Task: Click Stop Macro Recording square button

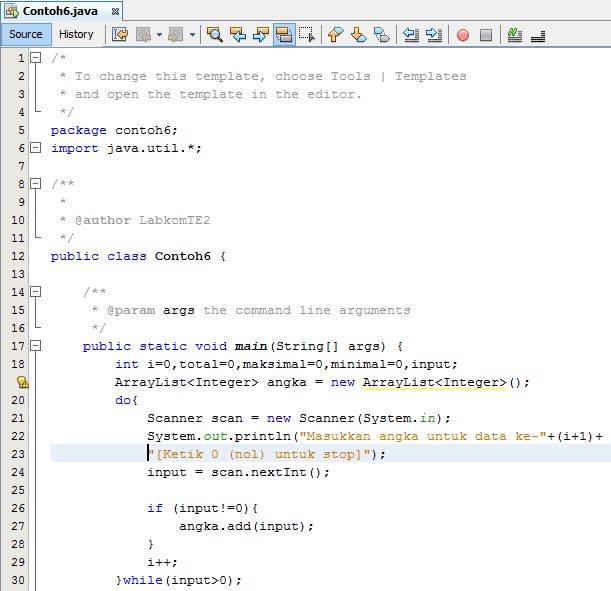Action: [x=486, y=35]
